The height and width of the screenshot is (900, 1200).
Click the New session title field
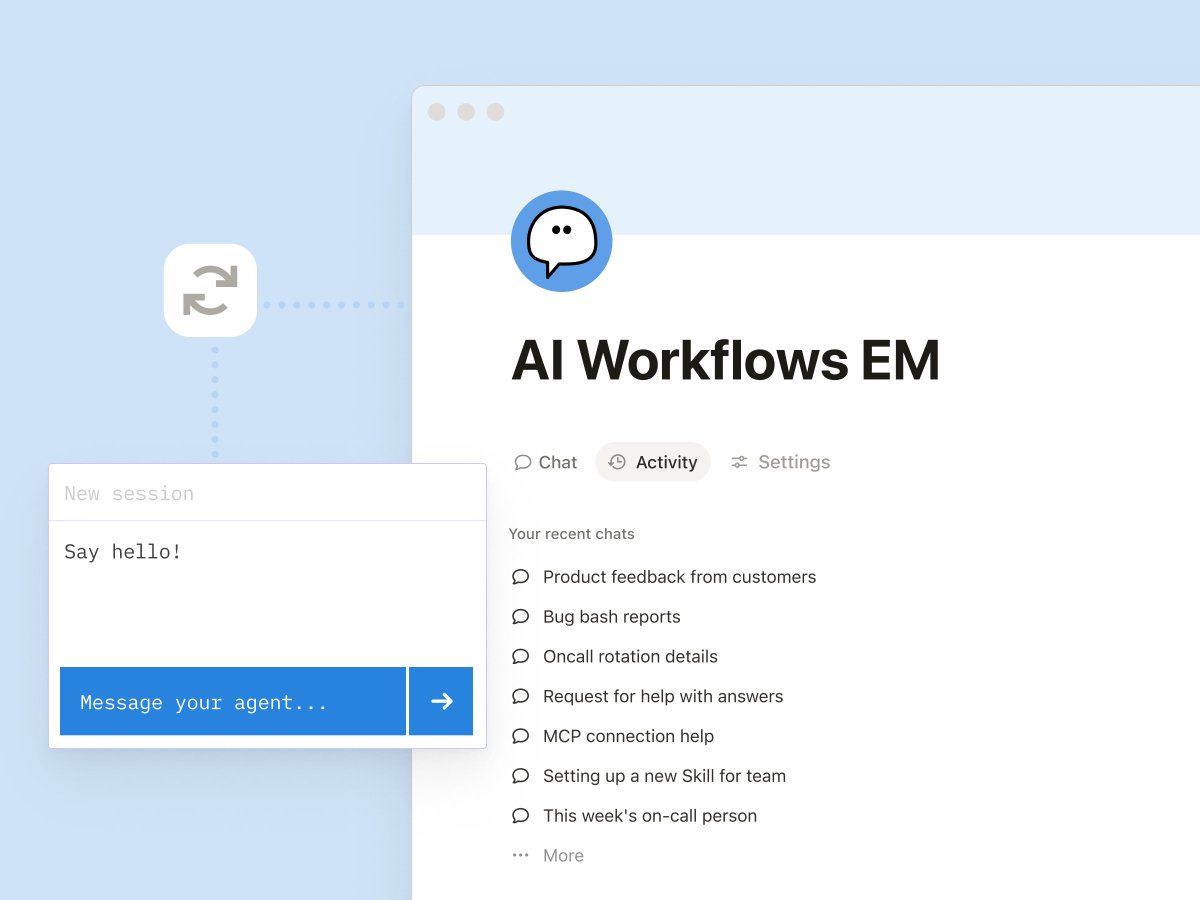(267, 493)
